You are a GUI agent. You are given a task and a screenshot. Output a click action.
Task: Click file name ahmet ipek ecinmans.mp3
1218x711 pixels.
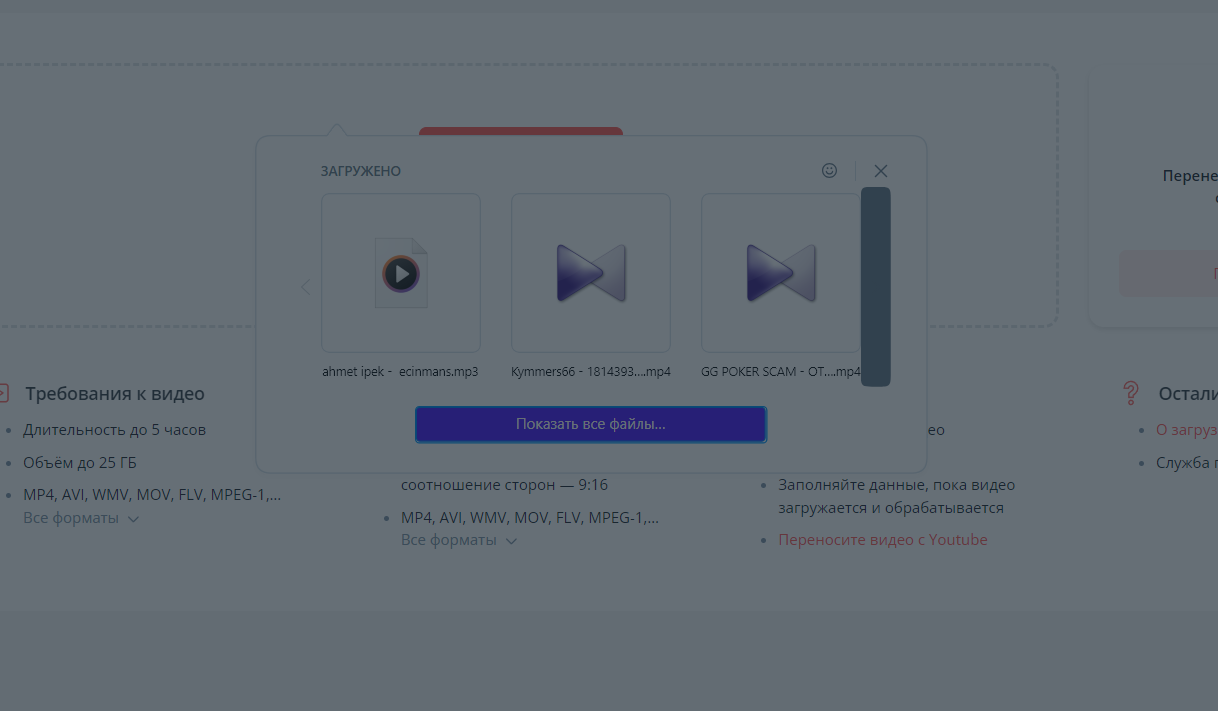tap(400, 371)
